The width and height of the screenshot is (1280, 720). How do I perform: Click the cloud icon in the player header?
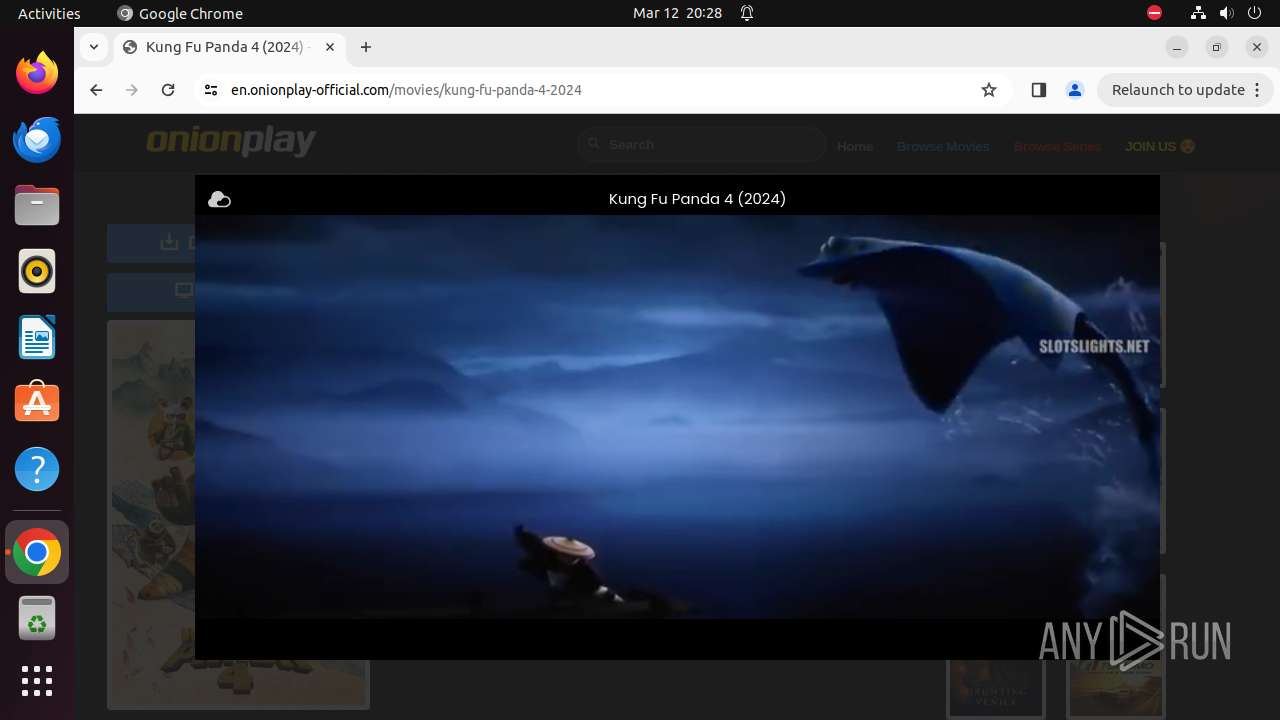(219, 200)
